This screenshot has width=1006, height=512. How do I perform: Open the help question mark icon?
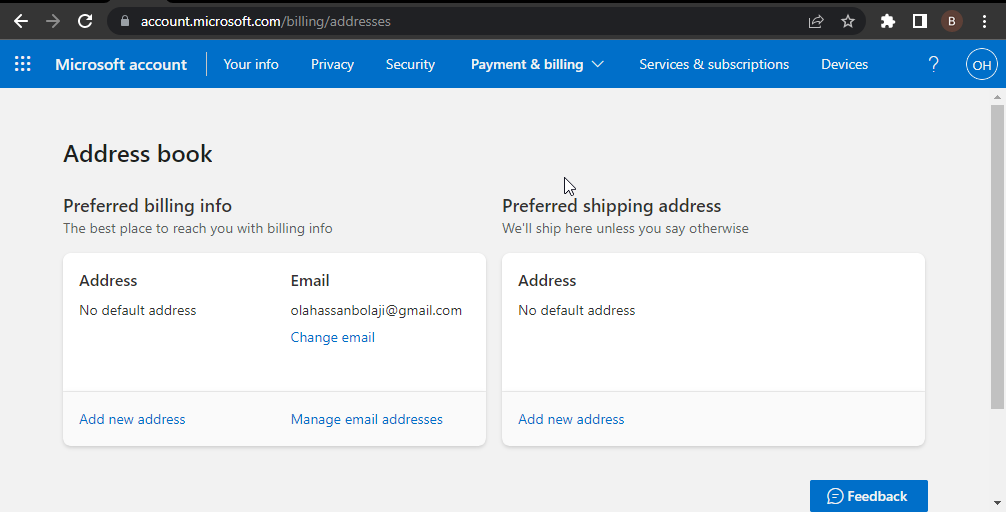(934, 64)
